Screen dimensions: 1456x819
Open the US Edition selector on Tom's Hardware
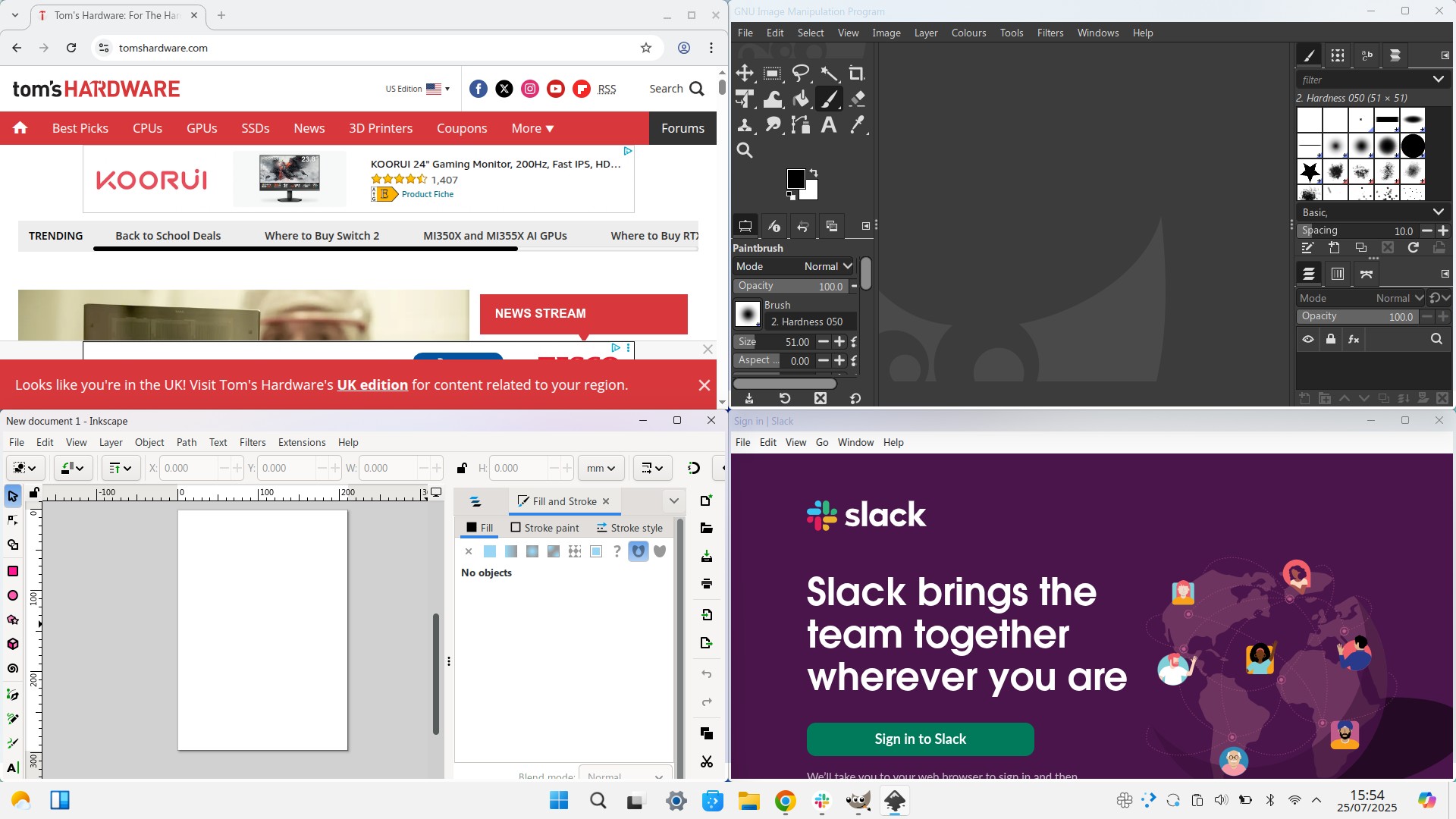point(418,89)
